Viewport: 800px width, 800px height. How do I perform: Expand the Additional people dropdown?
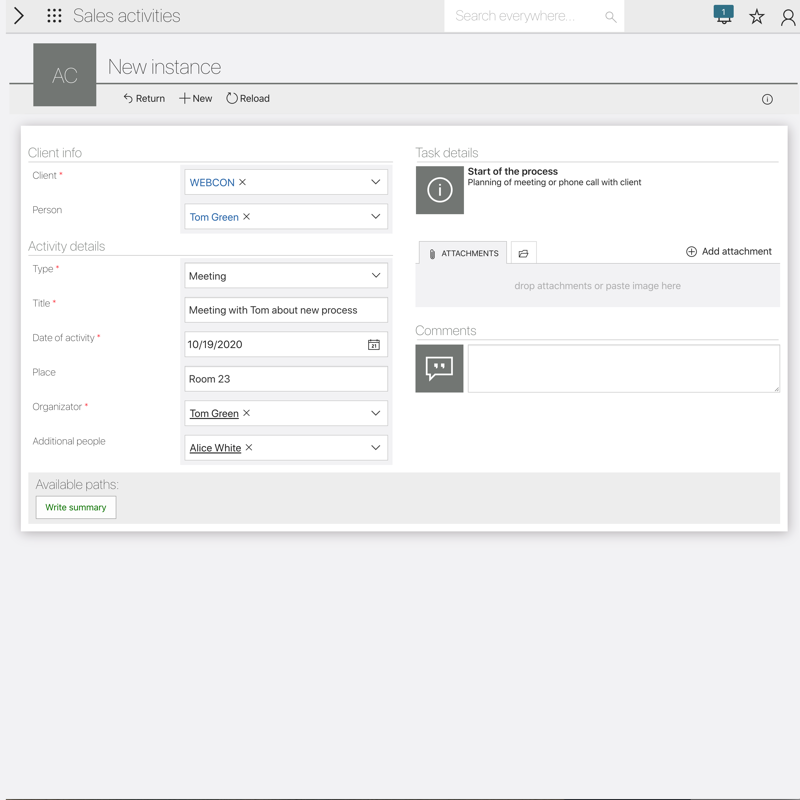pos(376,448)
